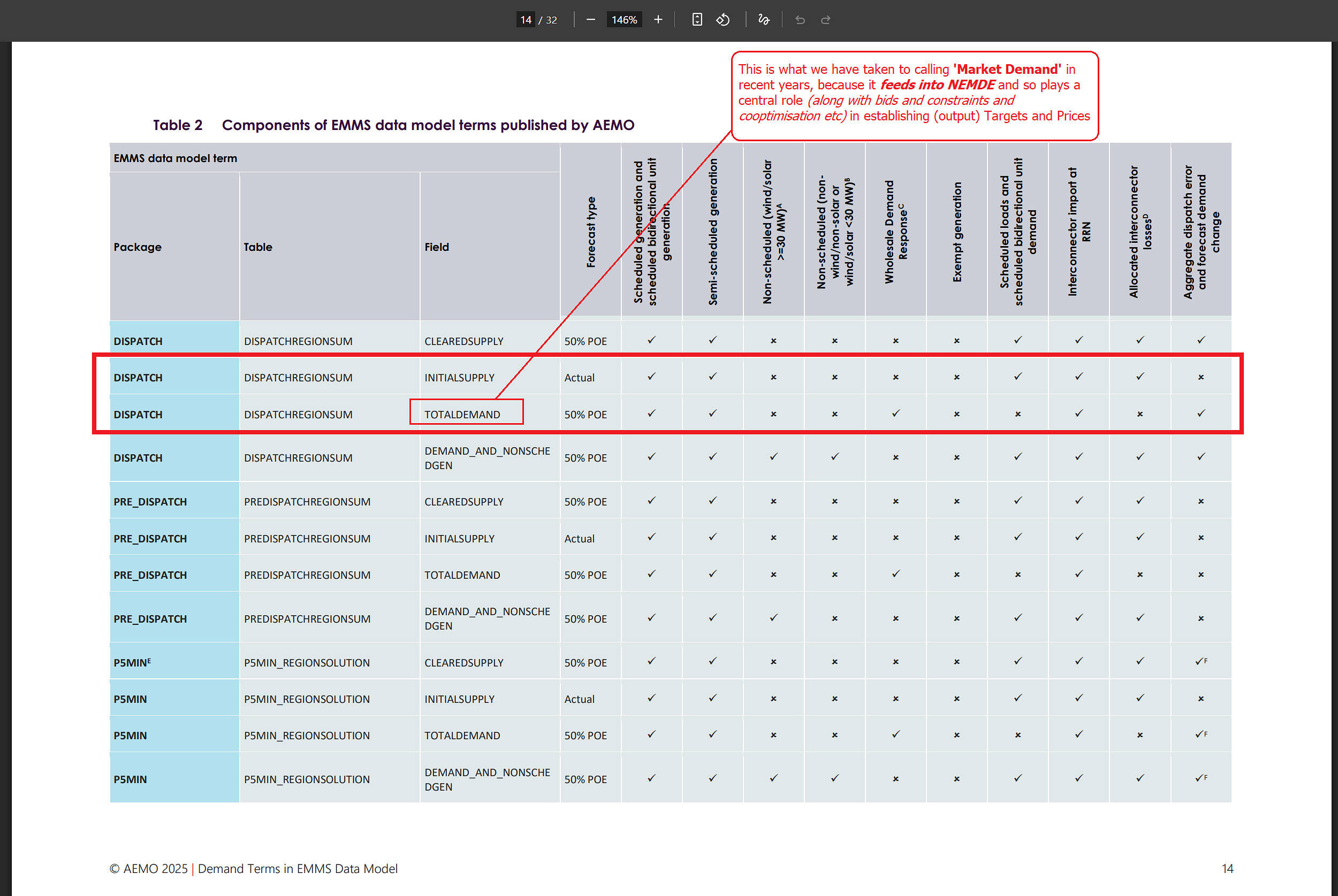Click the 'EMMS data model term' header
Screen dimensions: 1338x896
point(176,158)
